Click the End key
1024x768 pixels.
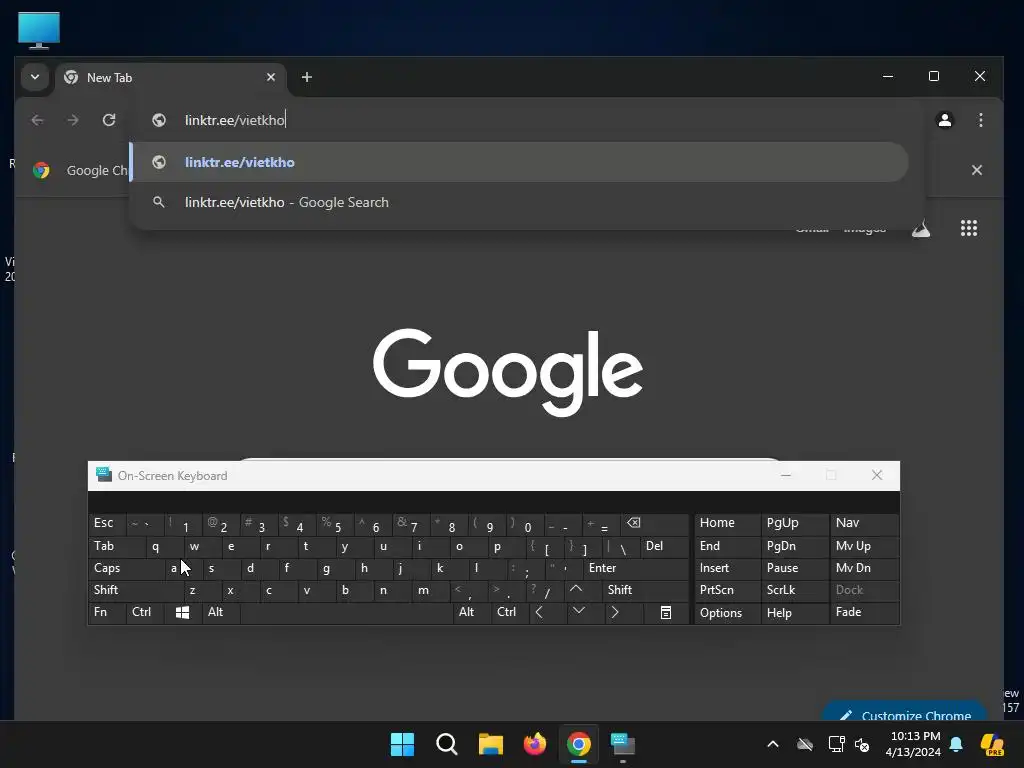[727, 547]
